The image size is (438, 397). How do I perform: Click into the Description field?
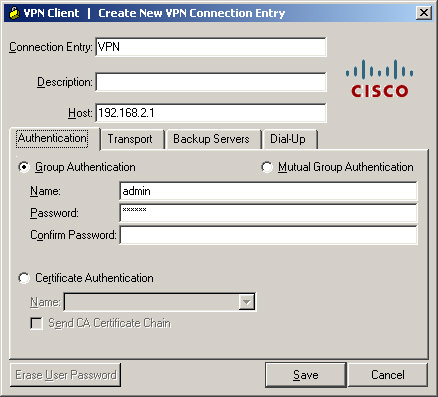211,82
